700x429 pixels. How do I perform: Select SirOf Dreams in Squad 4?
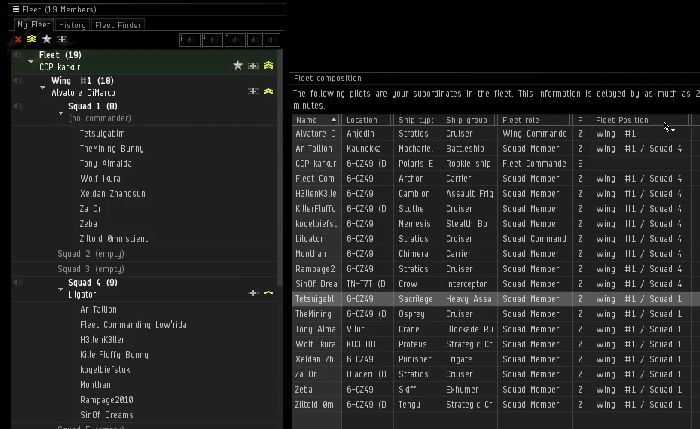[x=107, y=415]
